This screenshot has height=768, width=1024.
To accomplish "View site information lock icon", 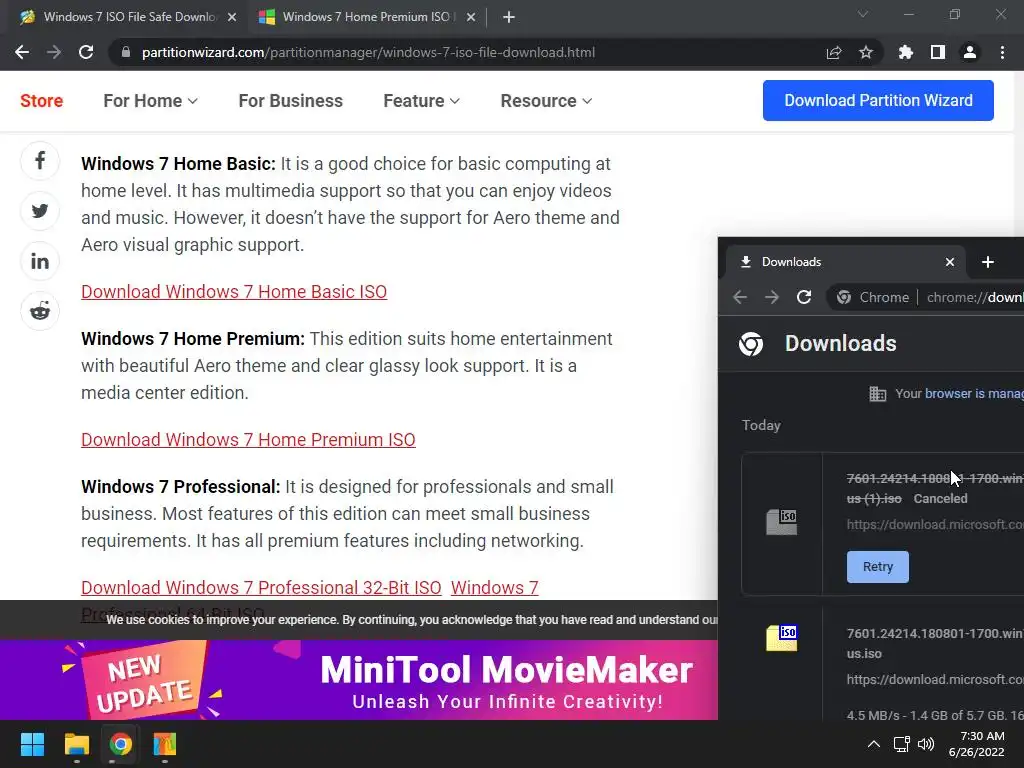I will [x=126, y=52].
